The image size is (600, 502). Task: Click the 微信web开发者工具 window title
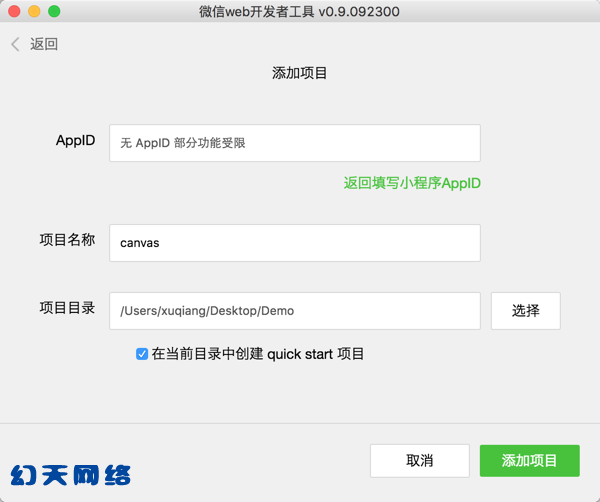[x=299, y=11]
